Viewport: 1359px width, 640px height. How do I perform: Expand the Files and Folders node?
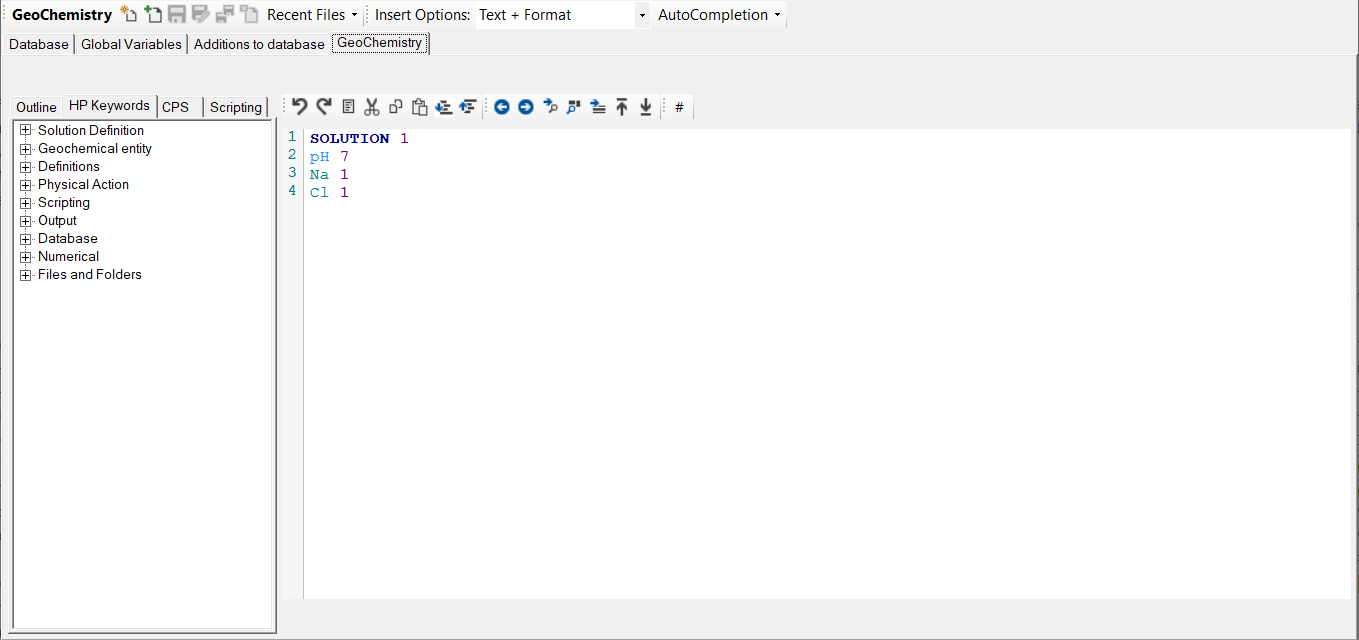coord(26,275)
